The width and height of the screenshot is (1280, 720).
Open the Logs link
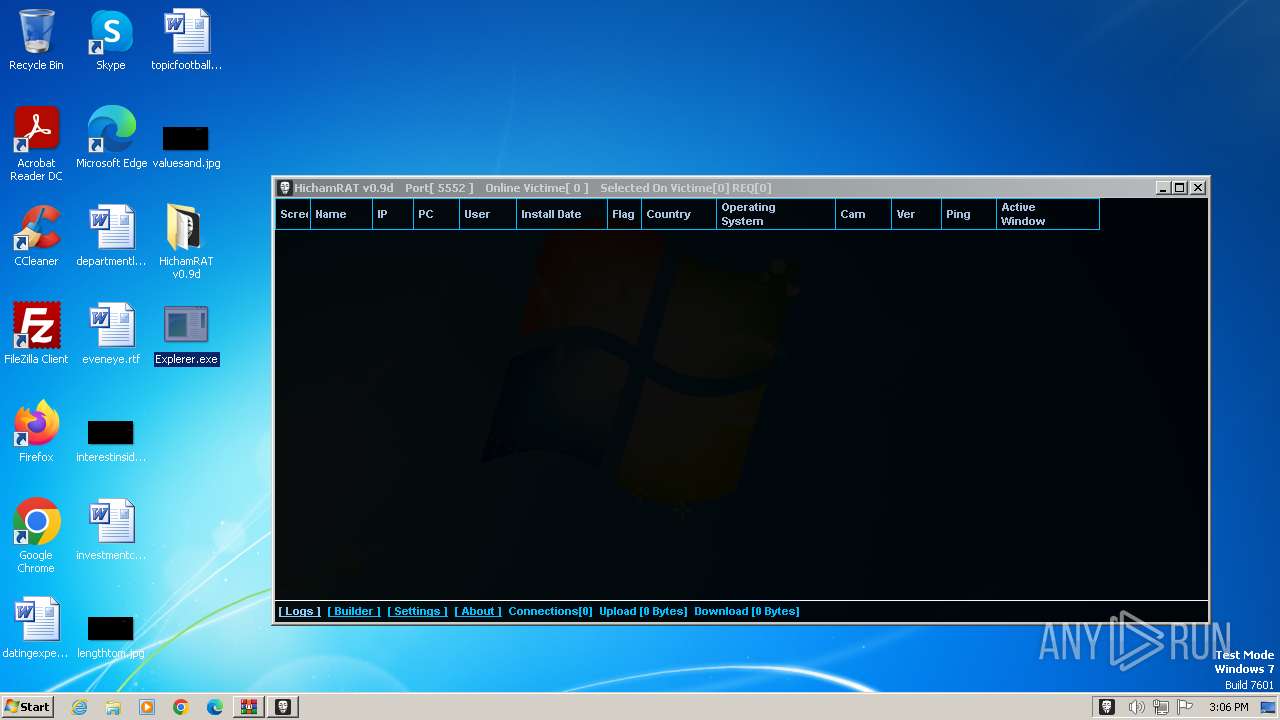(299, 611)
